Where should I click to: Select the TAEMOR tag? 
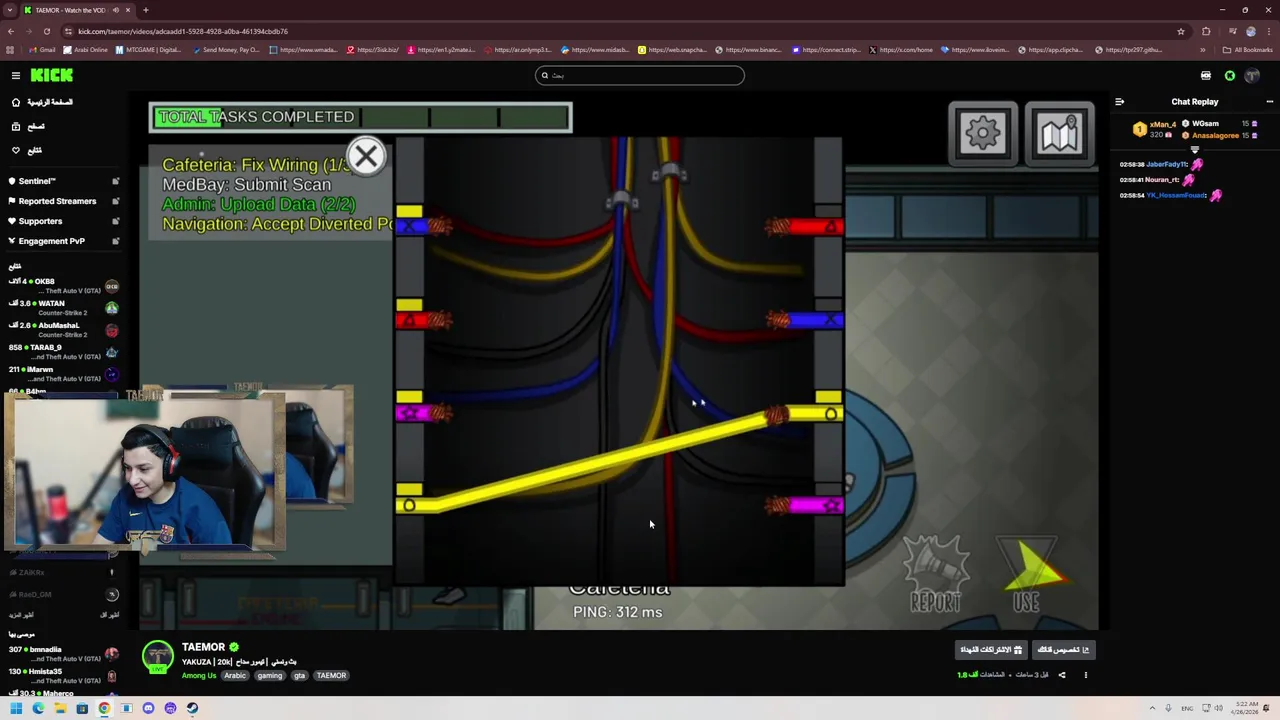tap(331, 676)
